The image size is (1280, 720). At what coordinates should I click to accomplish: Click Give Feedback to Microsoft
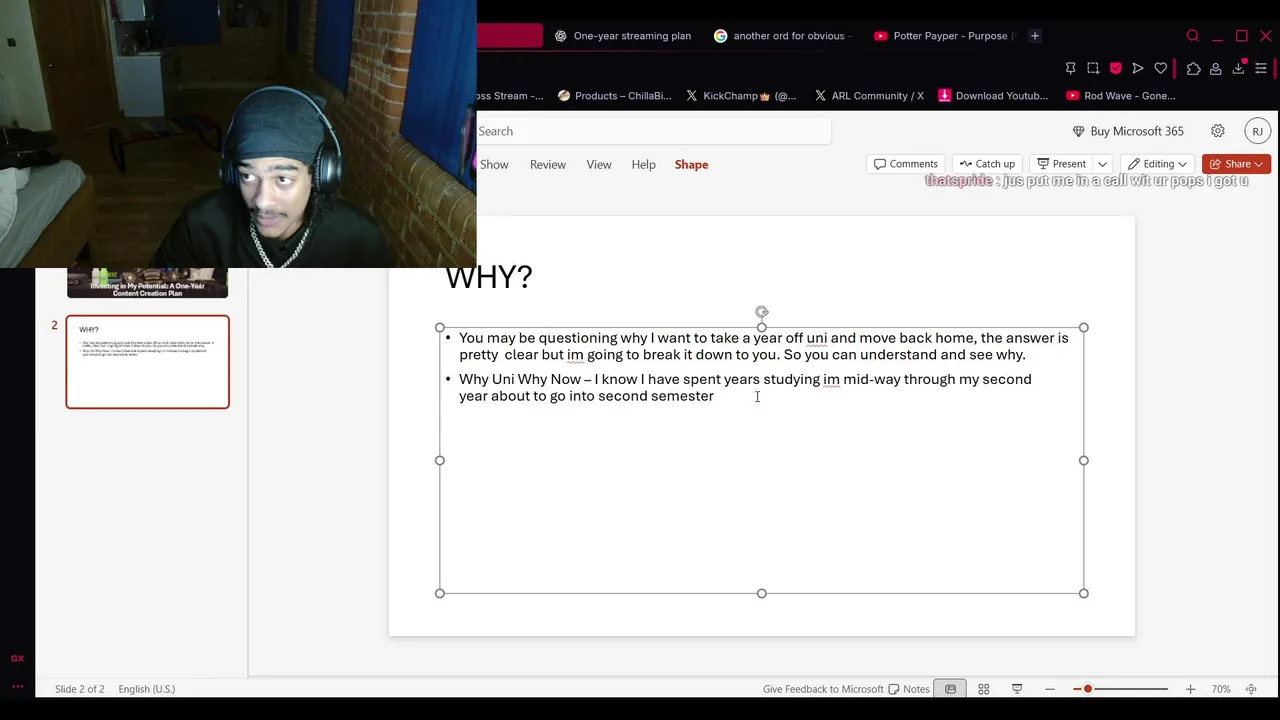coord(823,689)
